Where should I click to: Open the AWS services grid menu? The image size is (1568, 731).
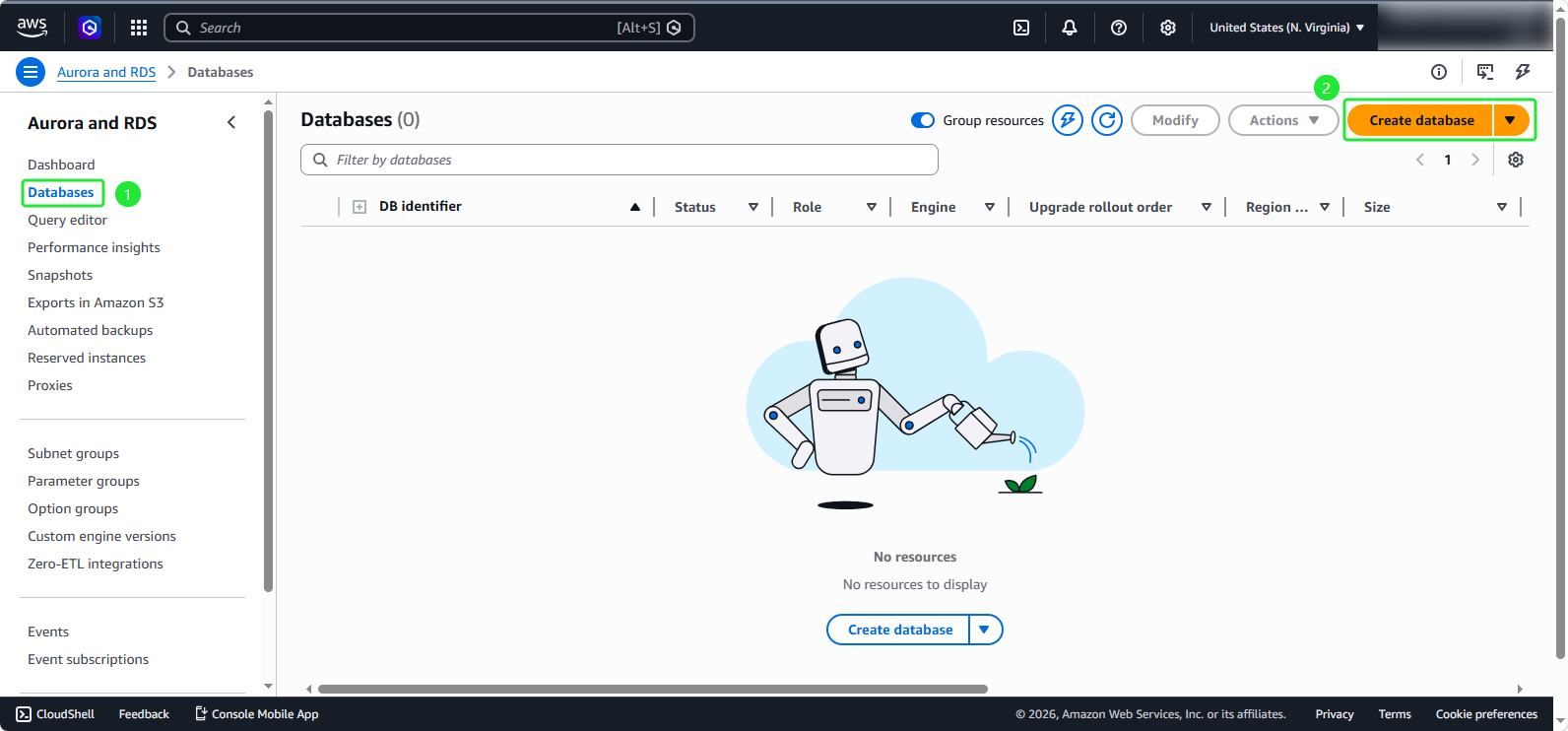(139, 28)
